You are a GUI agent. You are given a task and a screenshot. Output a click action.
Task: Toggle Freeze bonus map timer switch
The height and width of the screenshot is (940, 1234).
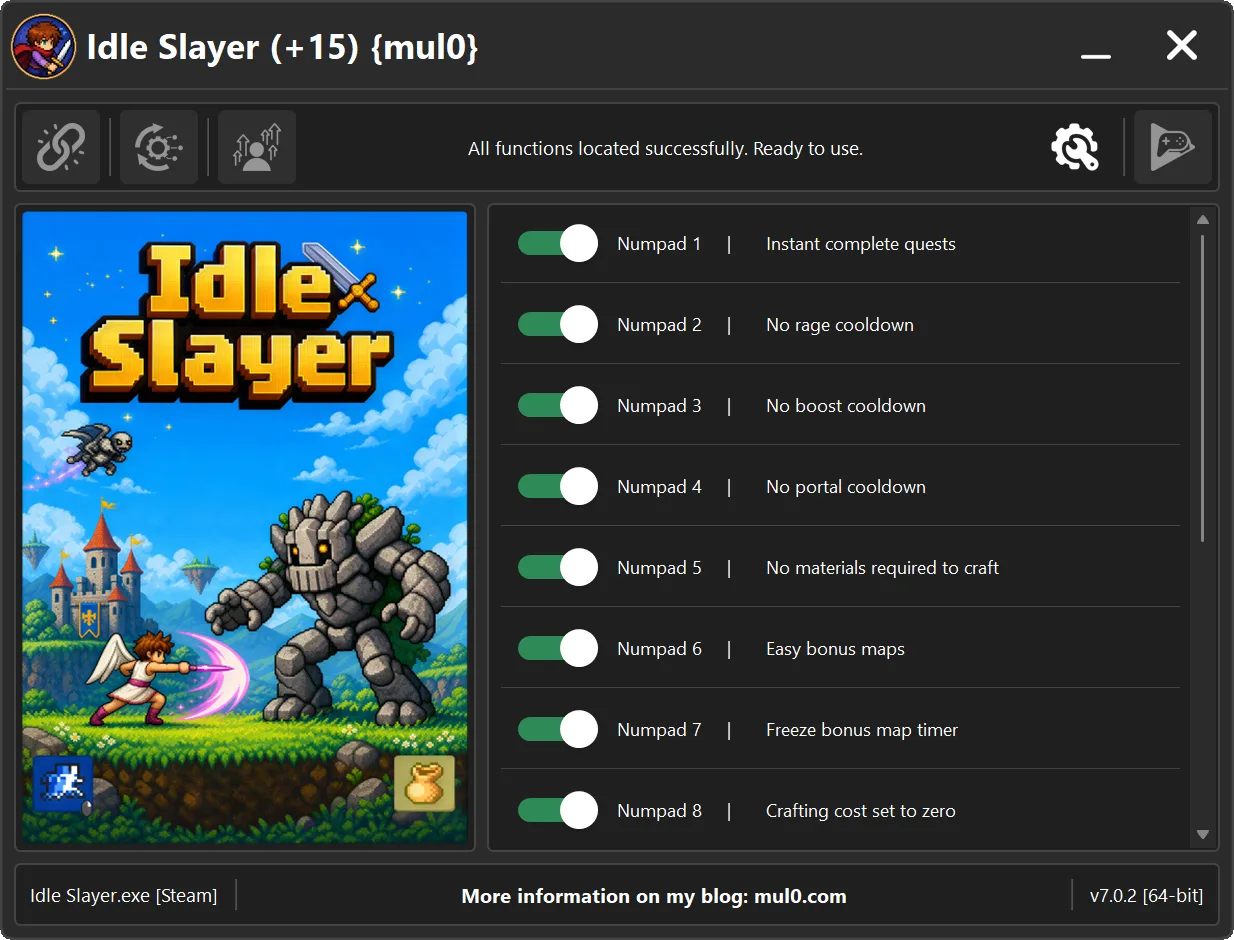point(558,729)
